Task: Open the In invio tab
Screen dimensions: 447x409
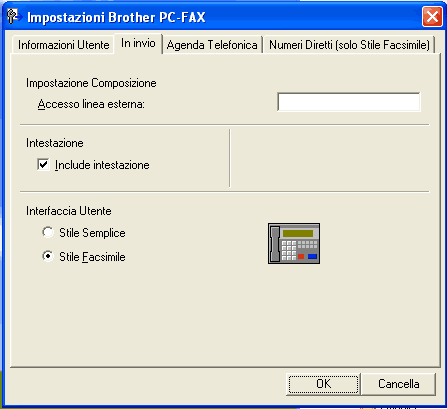Action: point(138,43)
